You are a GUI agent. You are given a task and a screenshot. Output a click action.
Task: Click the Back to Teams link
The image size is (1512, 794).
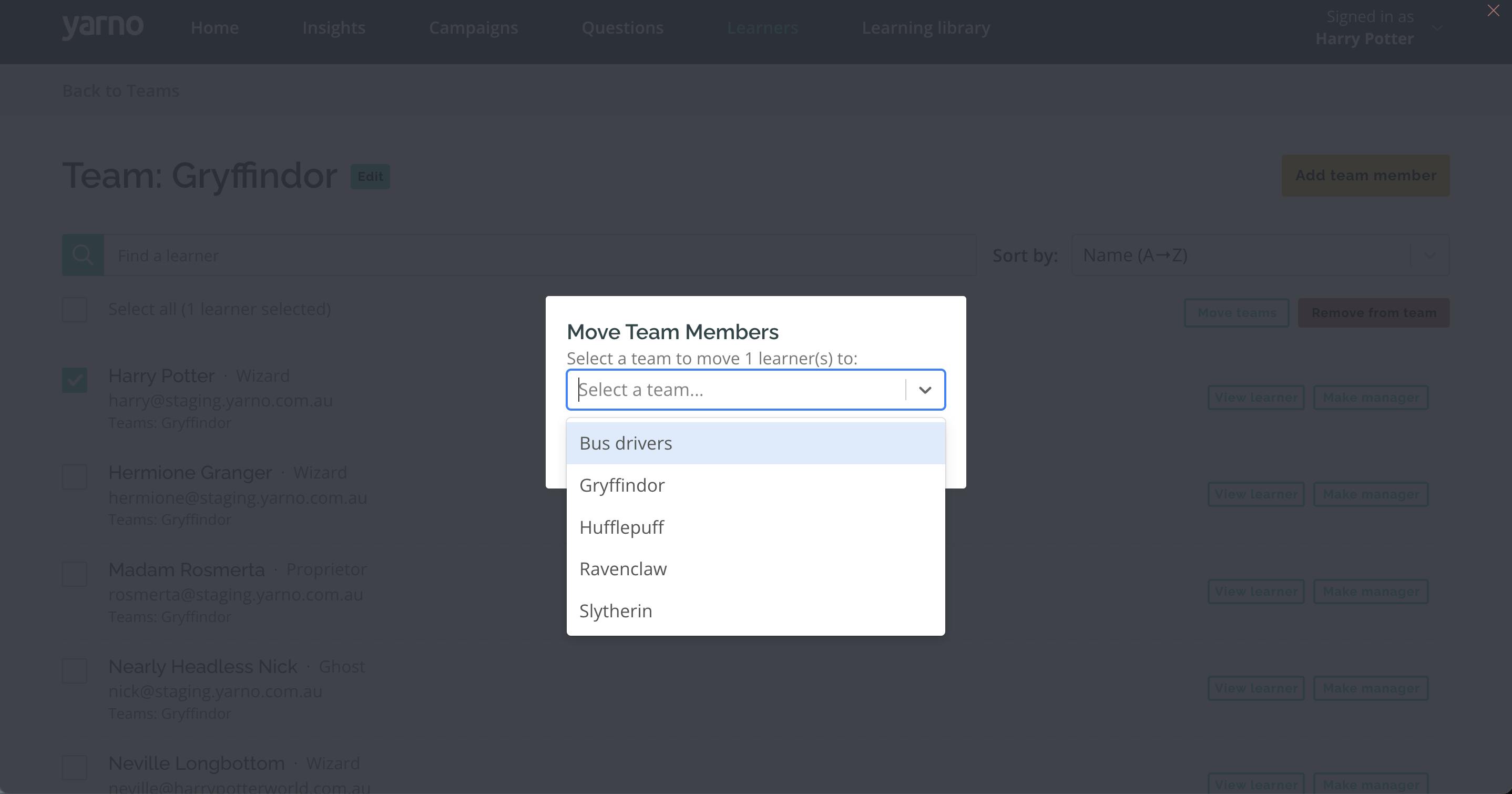tap(120, 91)
